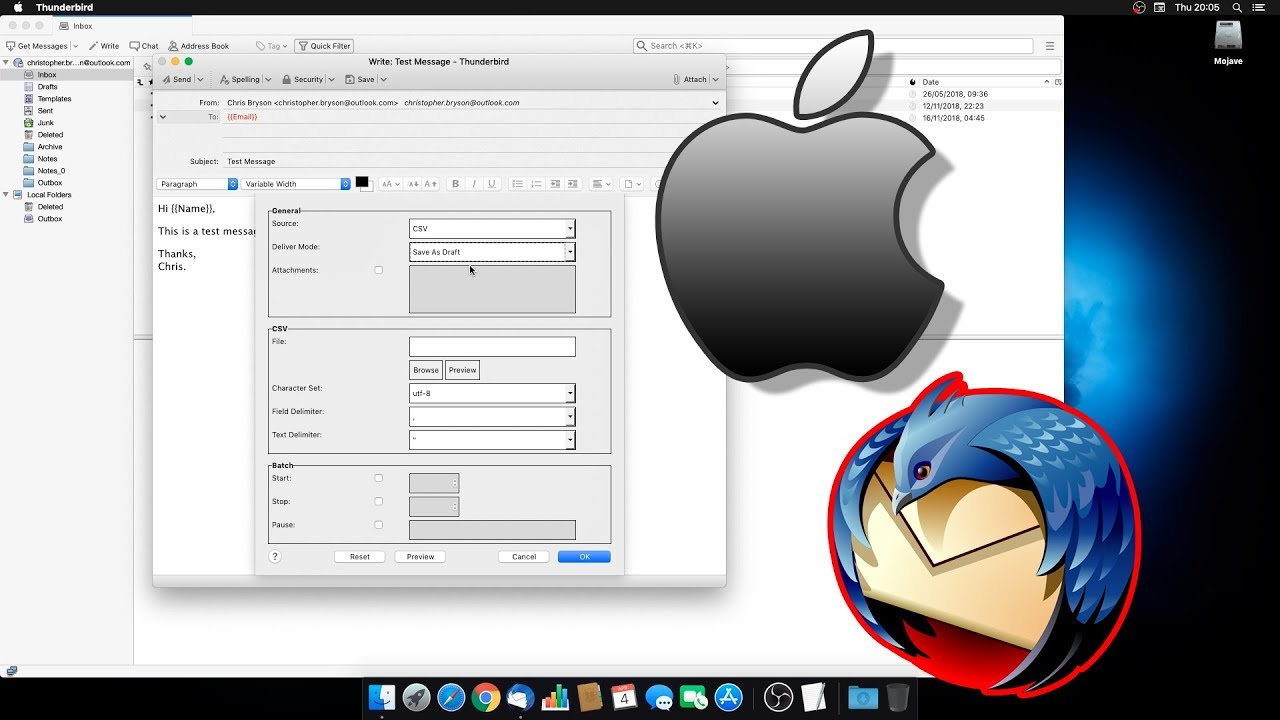This screenshot has width=1280, height=720.
Task: Click the Attach paperclip button
Action: tap(689, 79)
